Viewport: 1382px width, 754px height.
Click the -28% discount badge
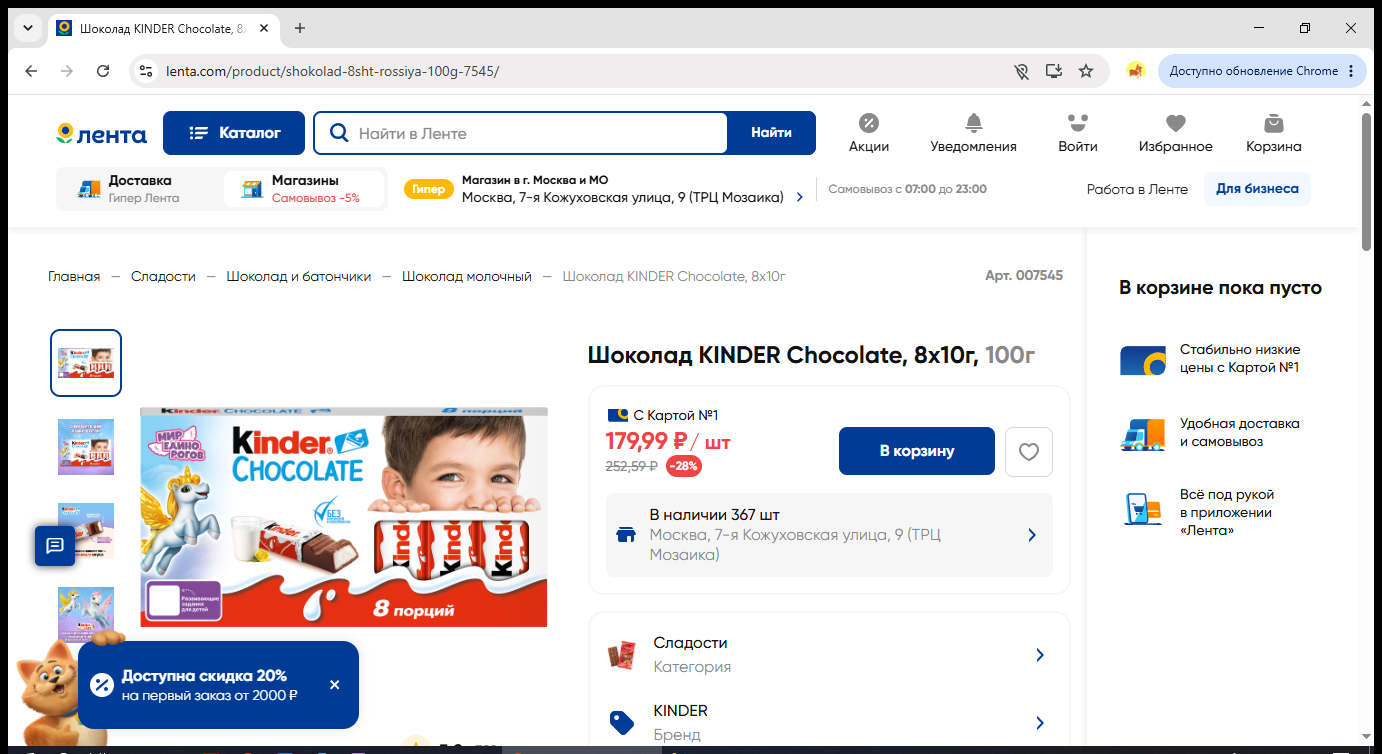point(684,466)
